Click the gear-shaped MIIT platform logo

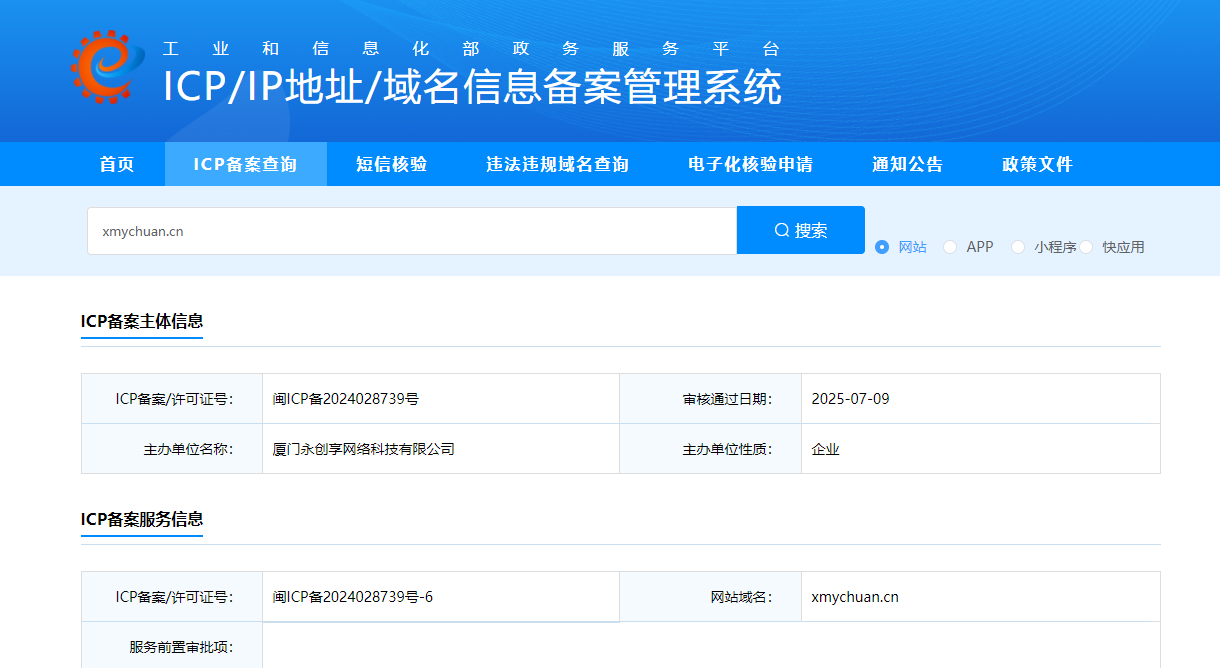pos(110,67)
